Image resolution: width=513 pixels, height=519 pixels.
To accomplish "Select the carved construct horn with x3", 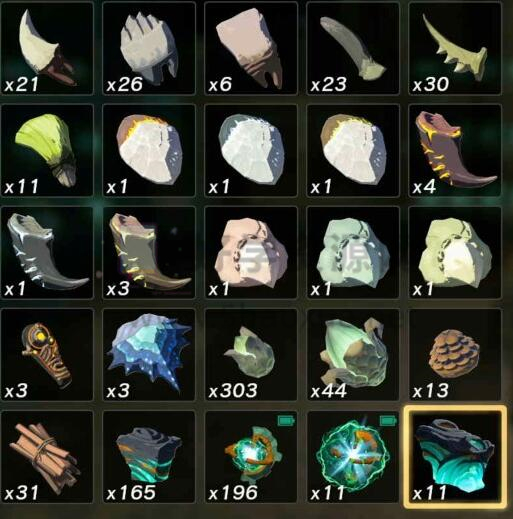I will 47,355.
